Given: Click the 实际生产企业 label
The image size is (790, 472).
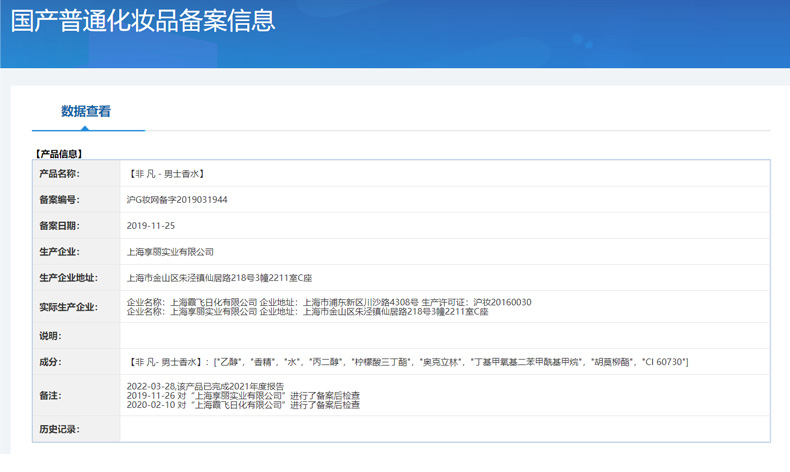Looking at the screenshot, I should click(68, 307).
